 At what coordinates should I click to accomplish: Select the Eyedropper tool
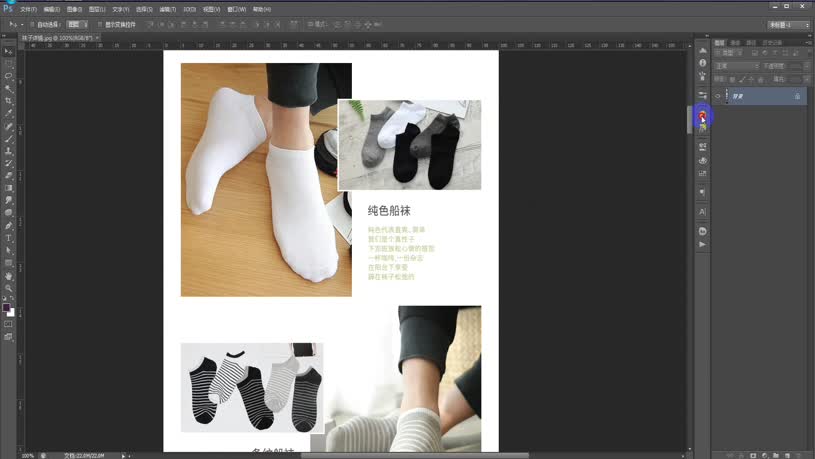tap(8, 113)
